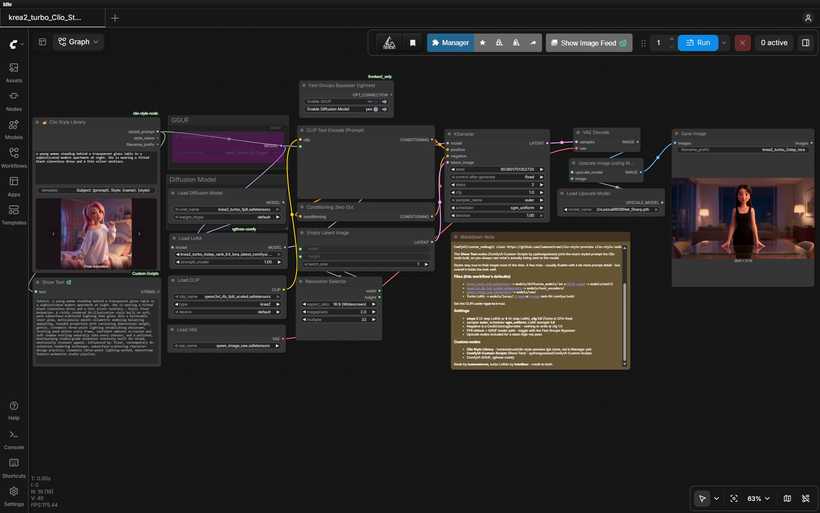Screen dimensions: 820x513
Task: Click the ComfyUI logo menu
Action: point(16,44)
